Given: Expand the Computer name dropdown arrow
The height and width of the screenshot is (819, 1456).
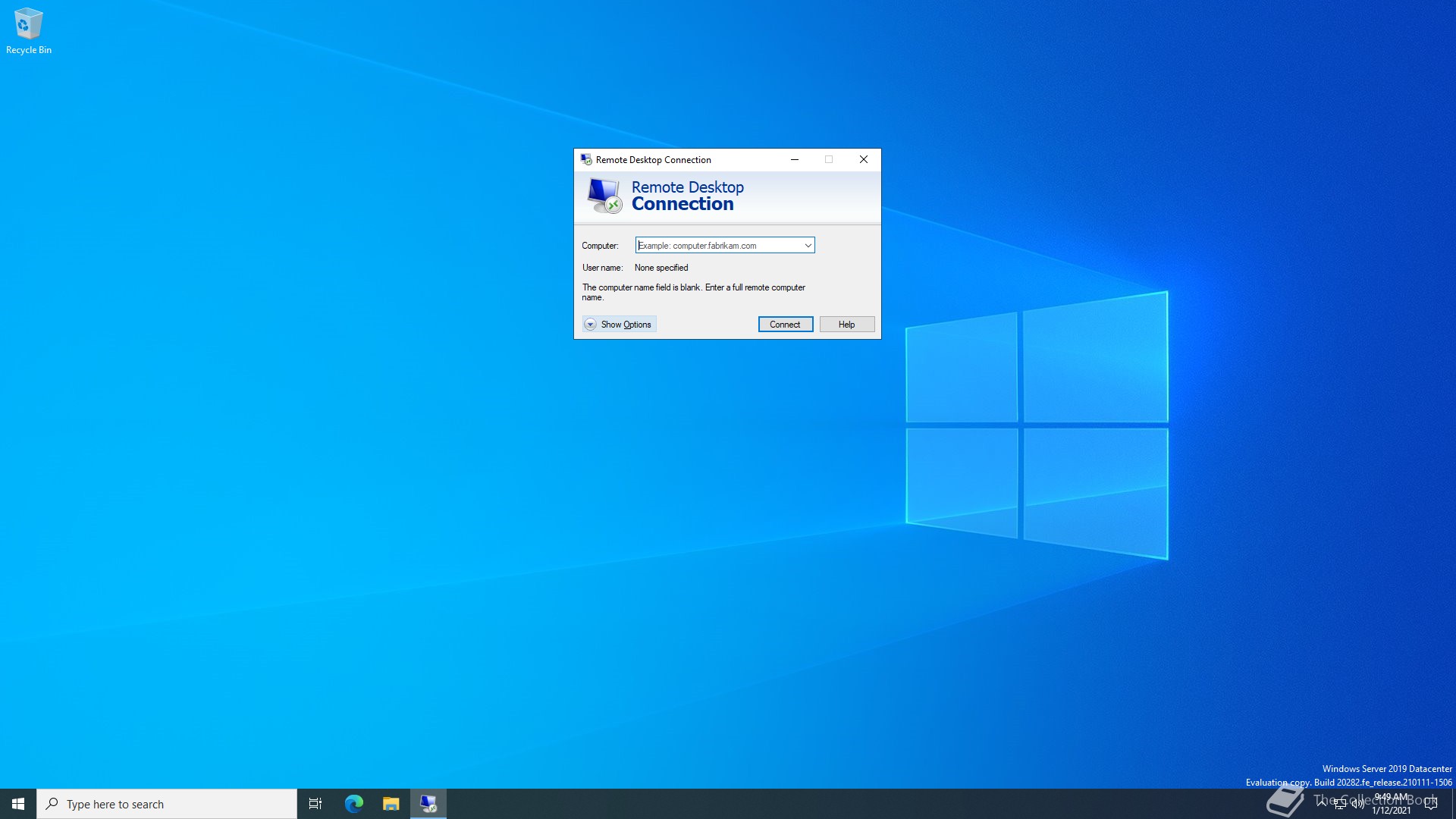Looking at the screenshot, I should (x=808, y=246).
